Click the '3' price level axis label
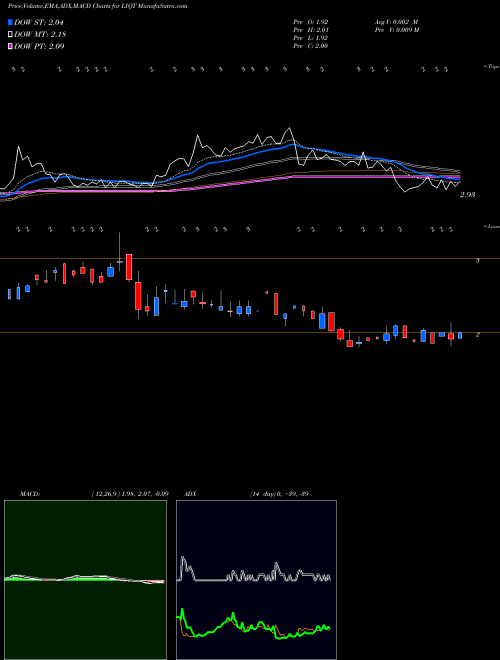This screenshot has height=660, width=500. pyautogui.click(x=478, y=261)
